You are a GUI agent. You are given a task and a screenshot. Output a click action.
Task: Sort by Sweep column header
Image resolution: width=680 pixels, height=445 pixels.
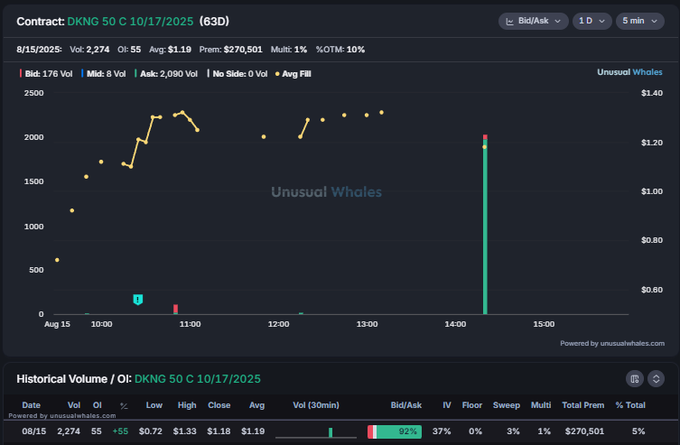click(x=506, y=405)
